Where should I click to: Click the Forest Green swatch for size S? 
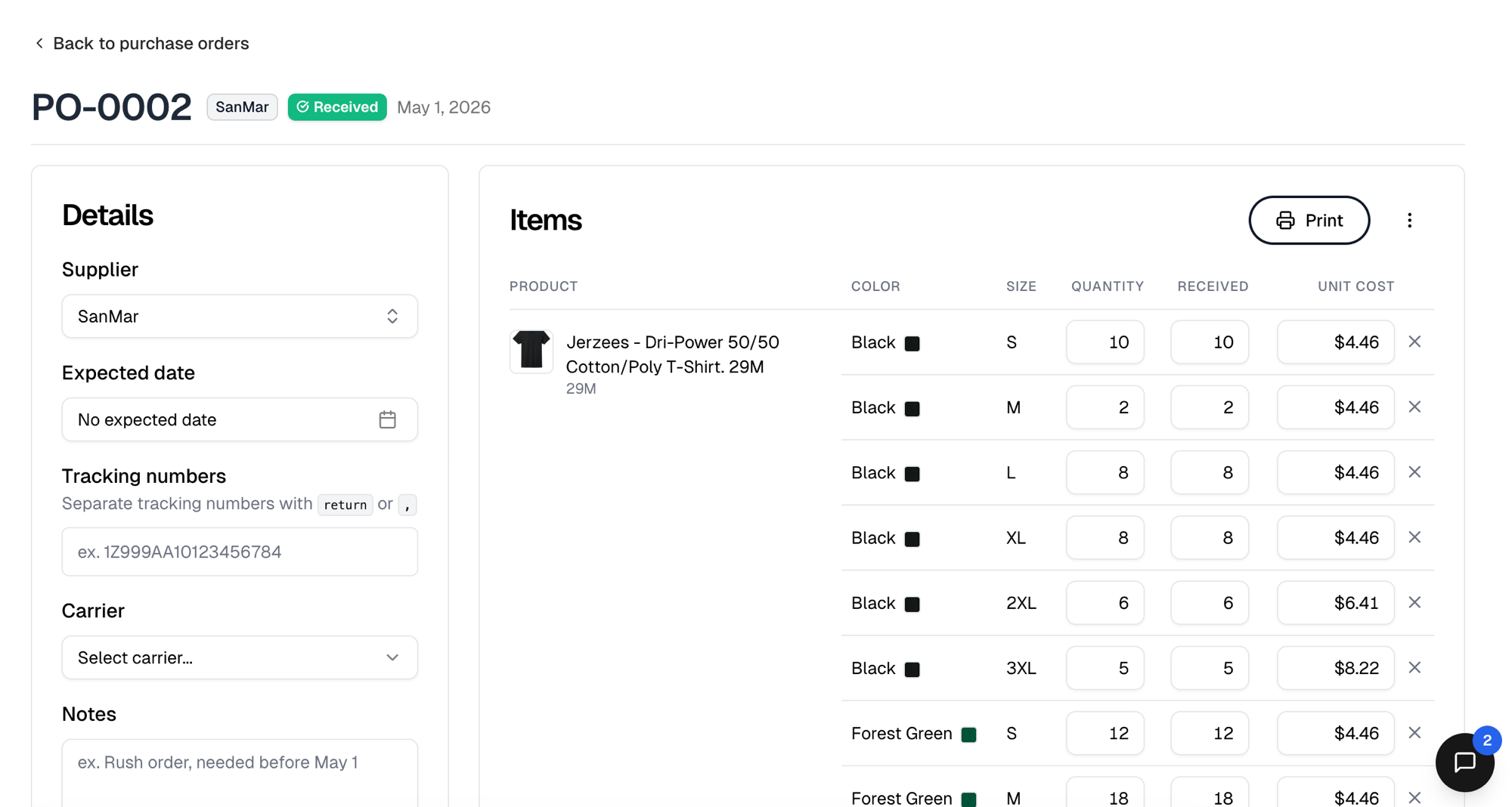coord(968,734)
